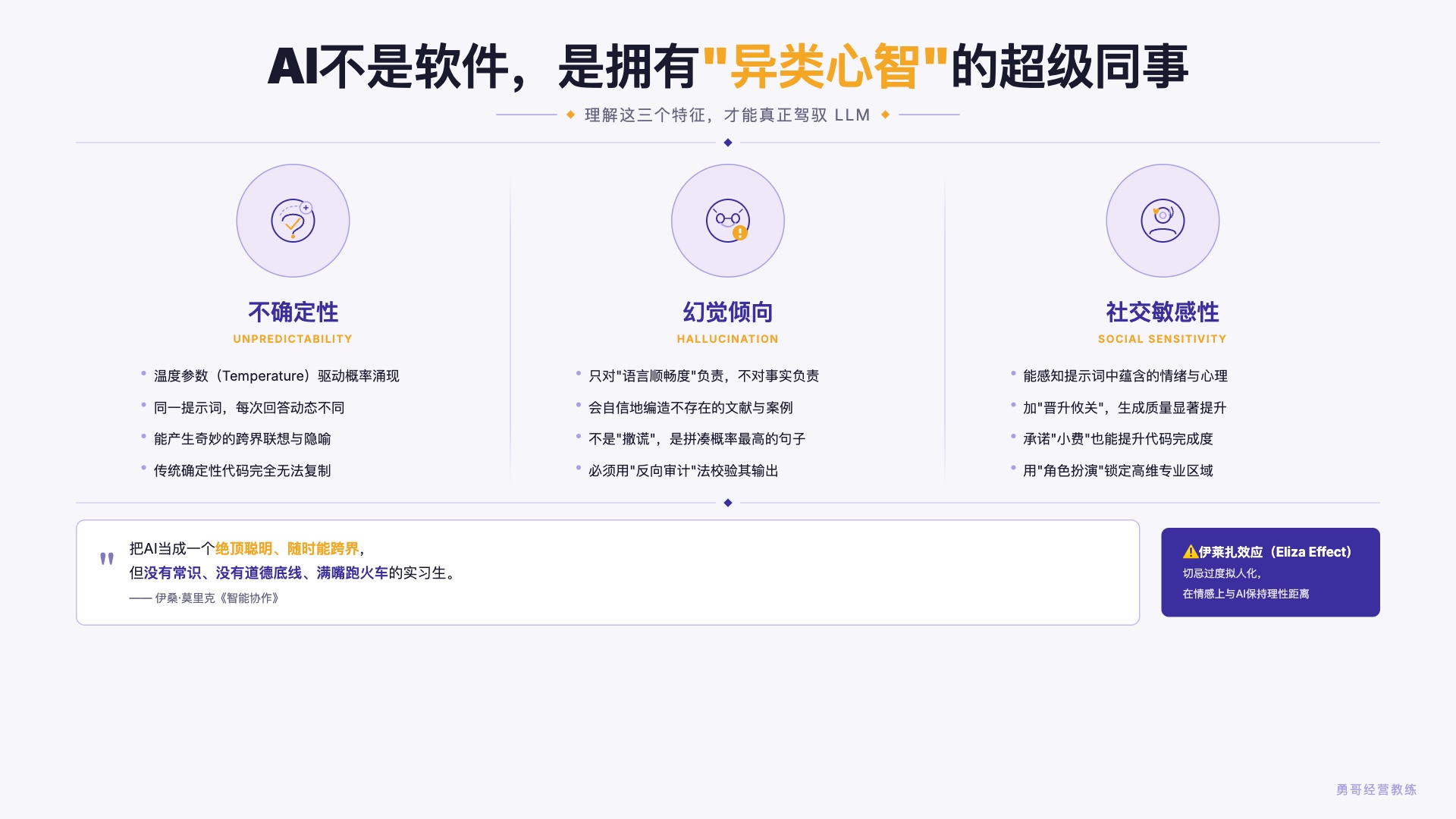
Task: Click the person avatar icon above 社交敏感性
Action: (1163, 221)
